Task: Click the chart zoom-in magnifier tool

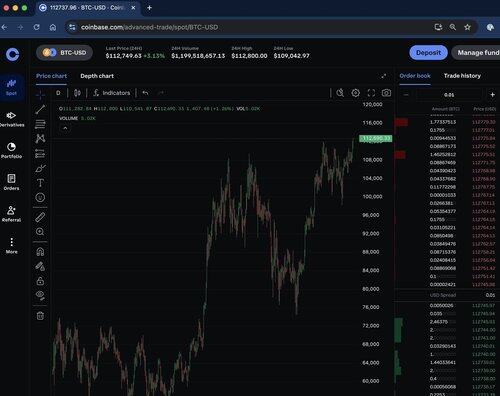Action: pyautogui.click(x=40, y=232)
